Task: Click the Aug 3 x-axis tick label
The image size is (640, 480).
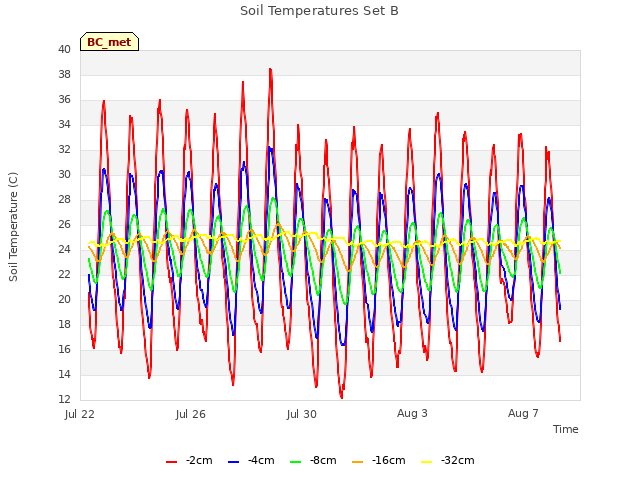Action: (x=412, y=413)
